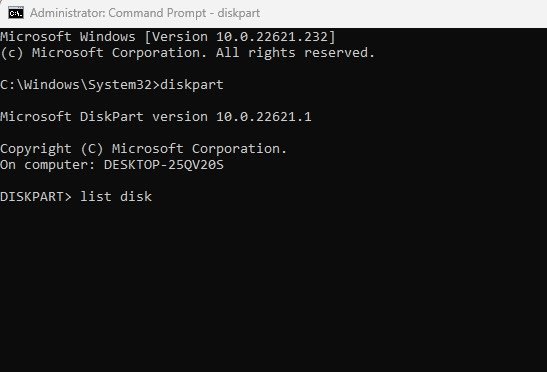This screenshot has height=372, width=547.
Task: Select the version number 10.0.22621.232
Action: pyautogui.click(x=272, y=37)
